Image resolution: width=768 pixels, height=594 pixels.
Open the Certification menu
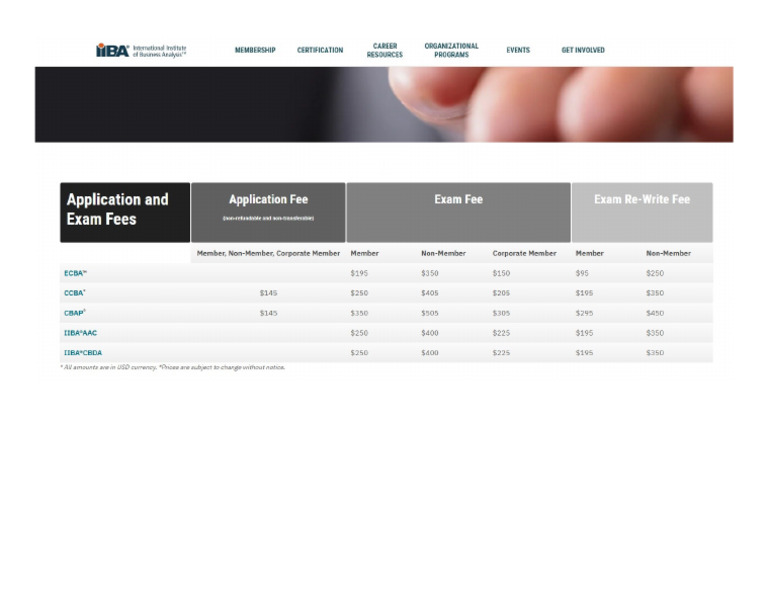pos(320,50)
